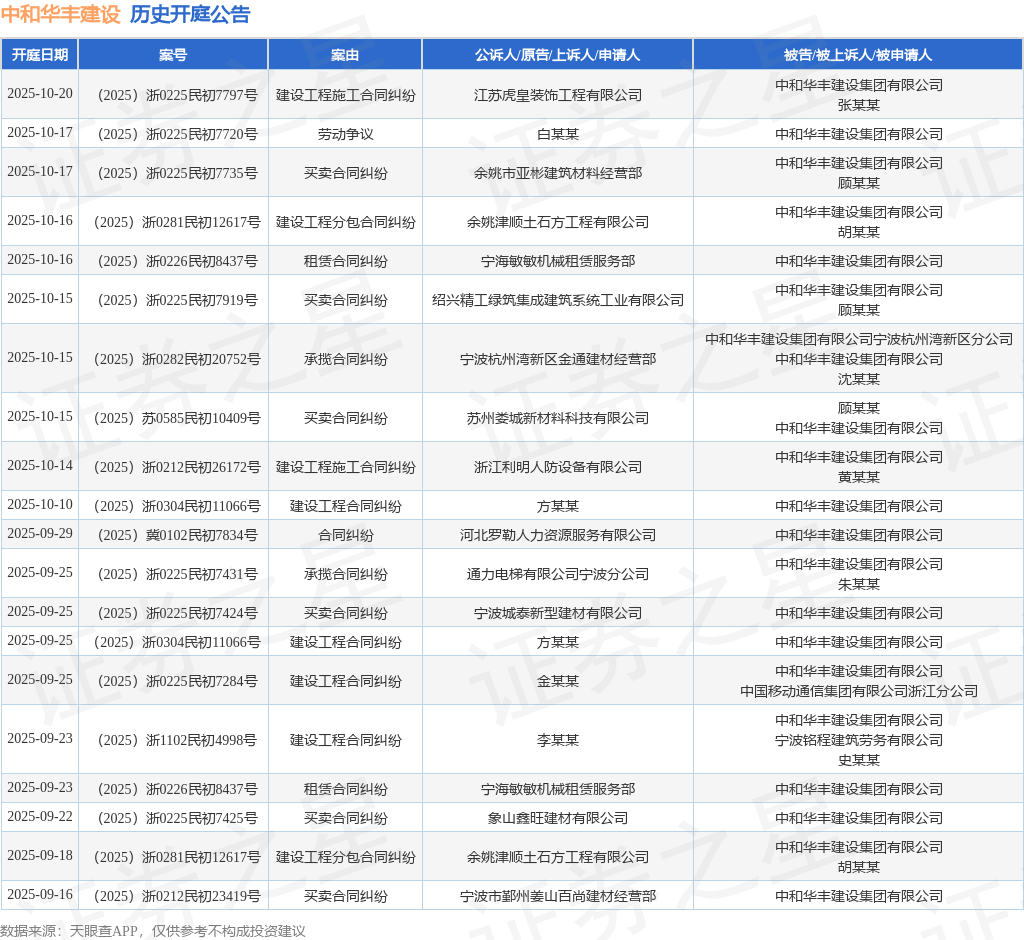1024x940 pixels.
Task: Click plaintiff 通力电梯有限公司宁波分公司
Action: [558, 575]
